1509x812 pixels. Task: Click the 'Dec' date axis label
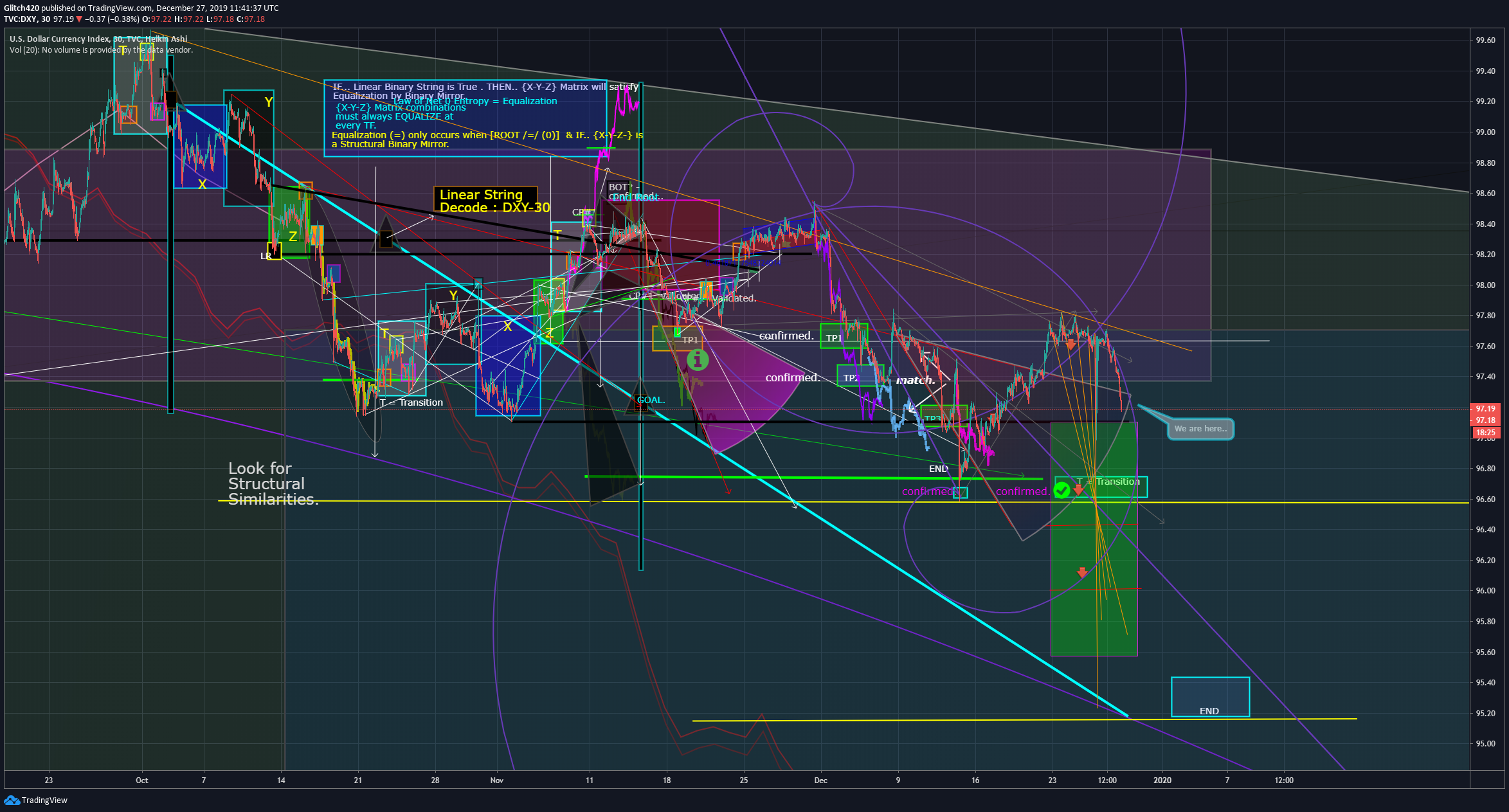point(820,780)
